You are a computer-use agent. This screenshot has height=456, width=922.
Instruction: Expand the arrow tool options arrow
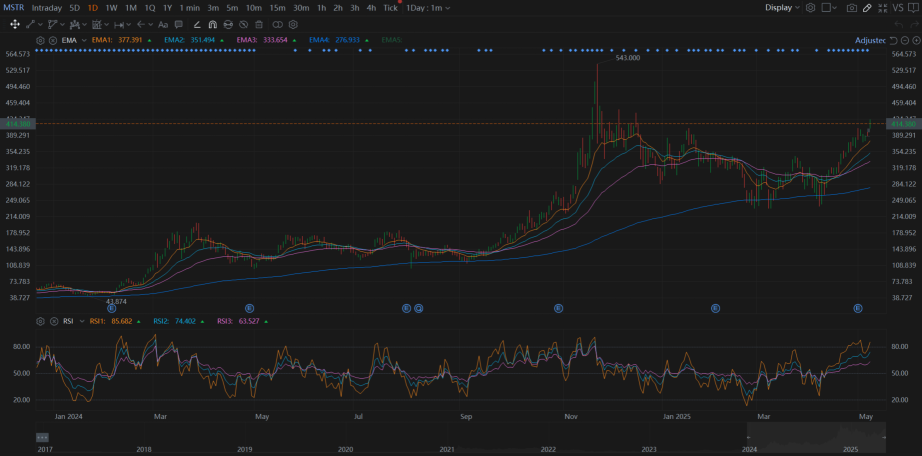point(151,25)
